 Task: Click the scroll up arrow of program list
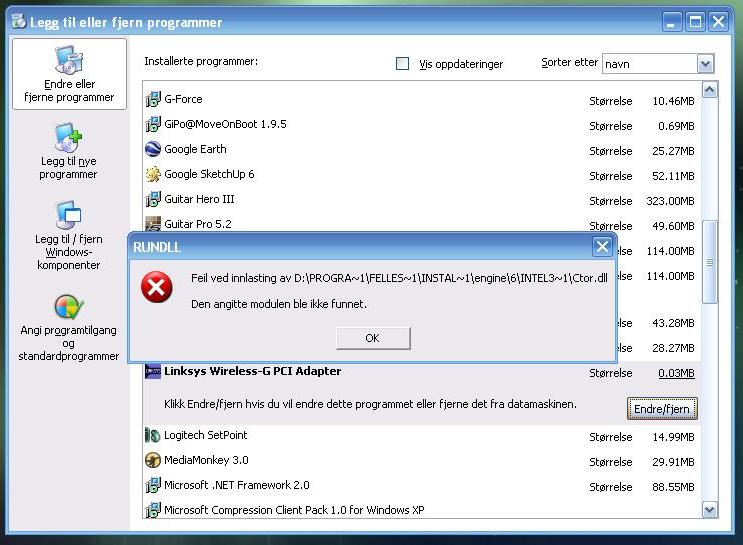(709, 90)
